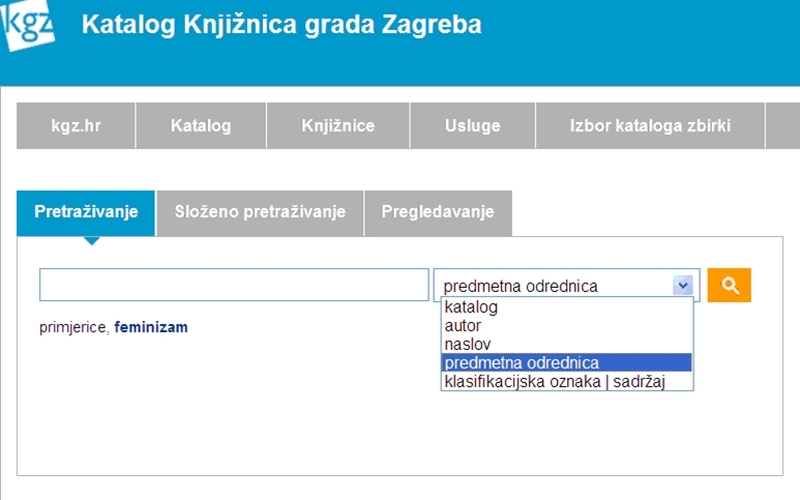Select Usluge in the navigation bar

pos(473,126)
